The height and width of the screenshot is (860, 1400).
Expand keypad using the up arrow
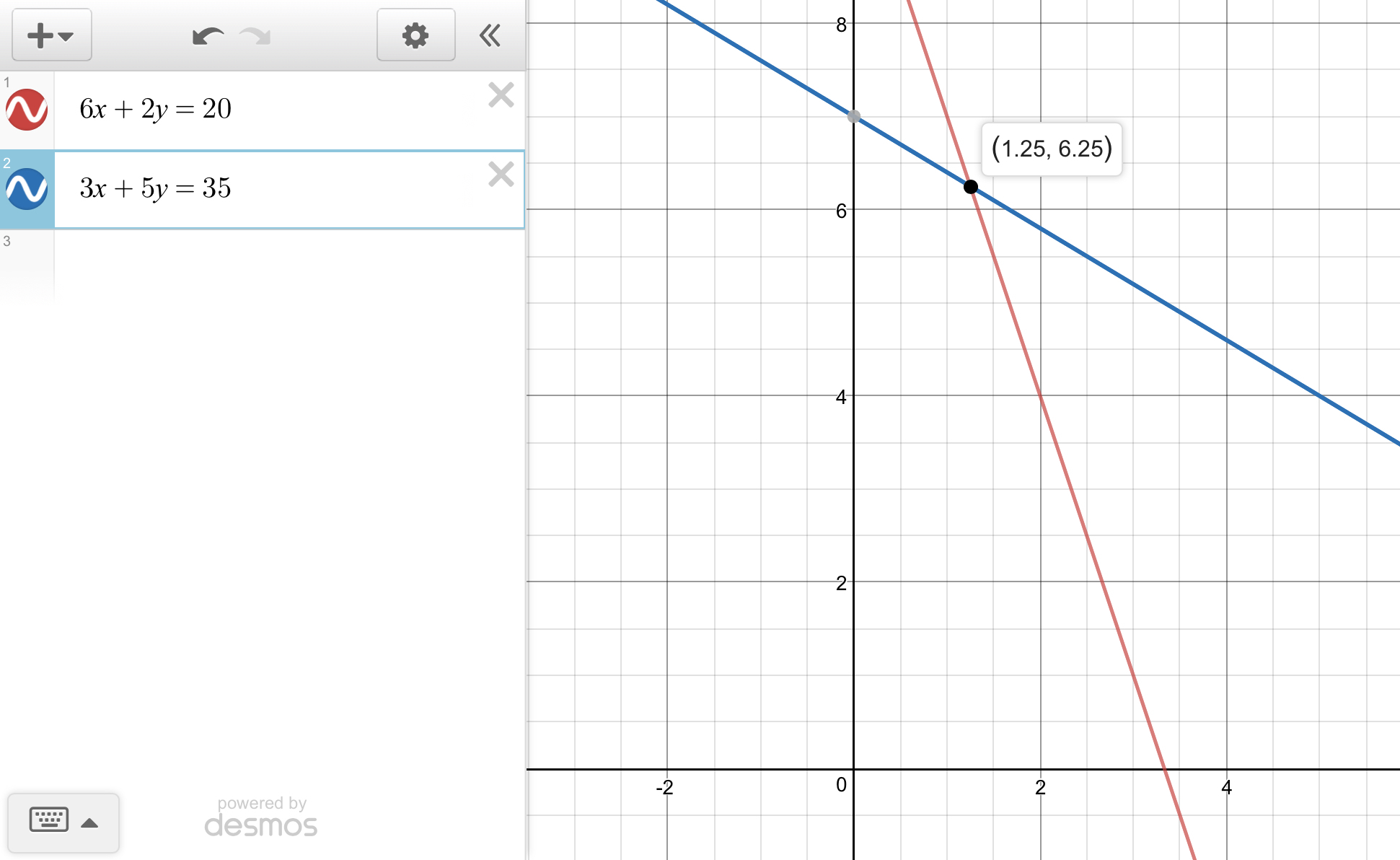coord(90,823)
